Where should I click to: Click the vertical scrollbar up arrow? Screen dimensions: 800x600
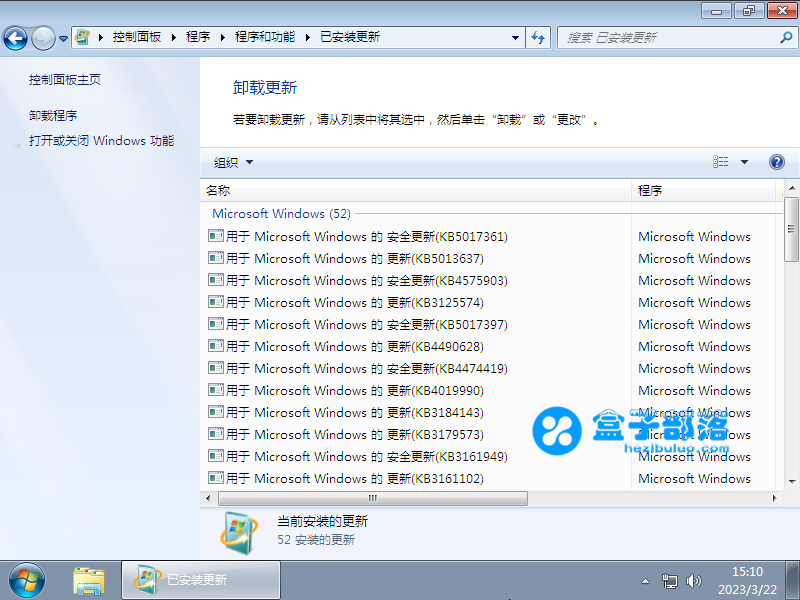(x=792, y=188)
